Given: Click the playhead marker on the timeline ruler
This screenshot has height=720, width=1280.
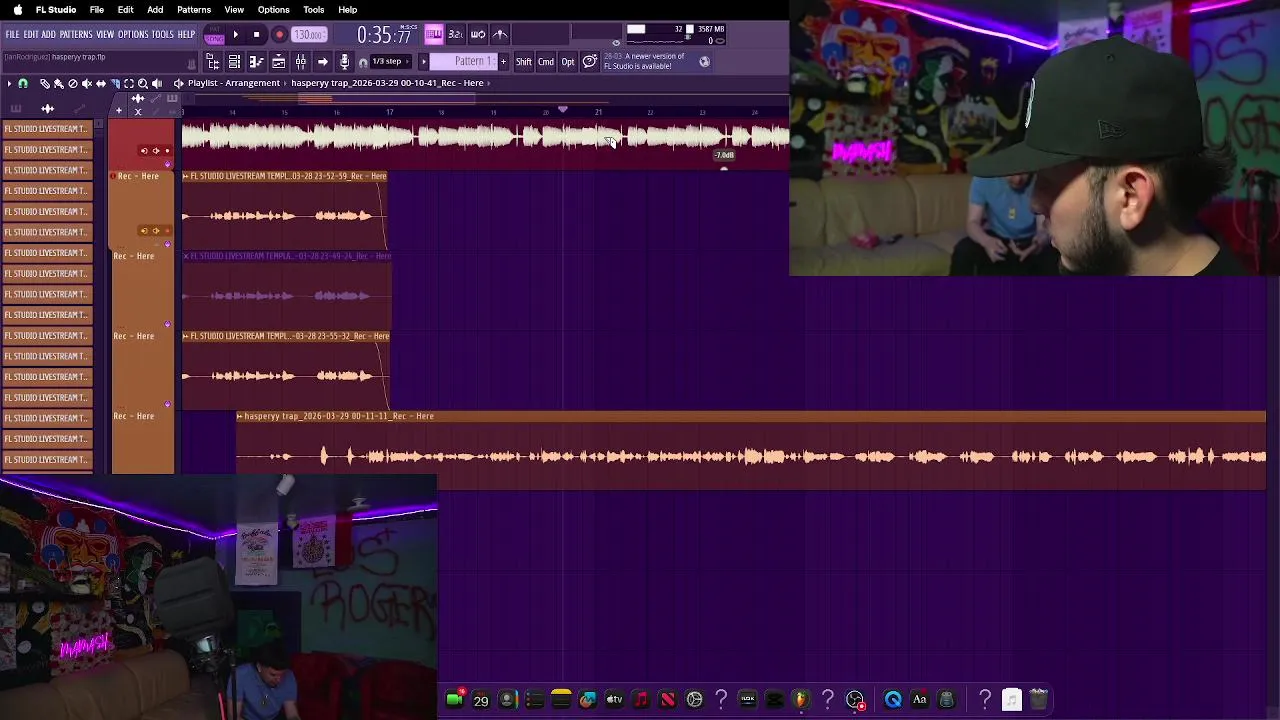Looking at the screenshot, I should point(563,110).
